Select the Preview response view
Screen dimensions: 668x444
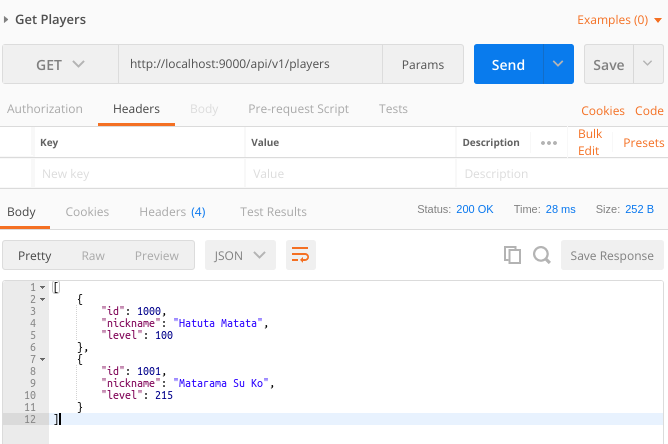(x=156, y=255)
